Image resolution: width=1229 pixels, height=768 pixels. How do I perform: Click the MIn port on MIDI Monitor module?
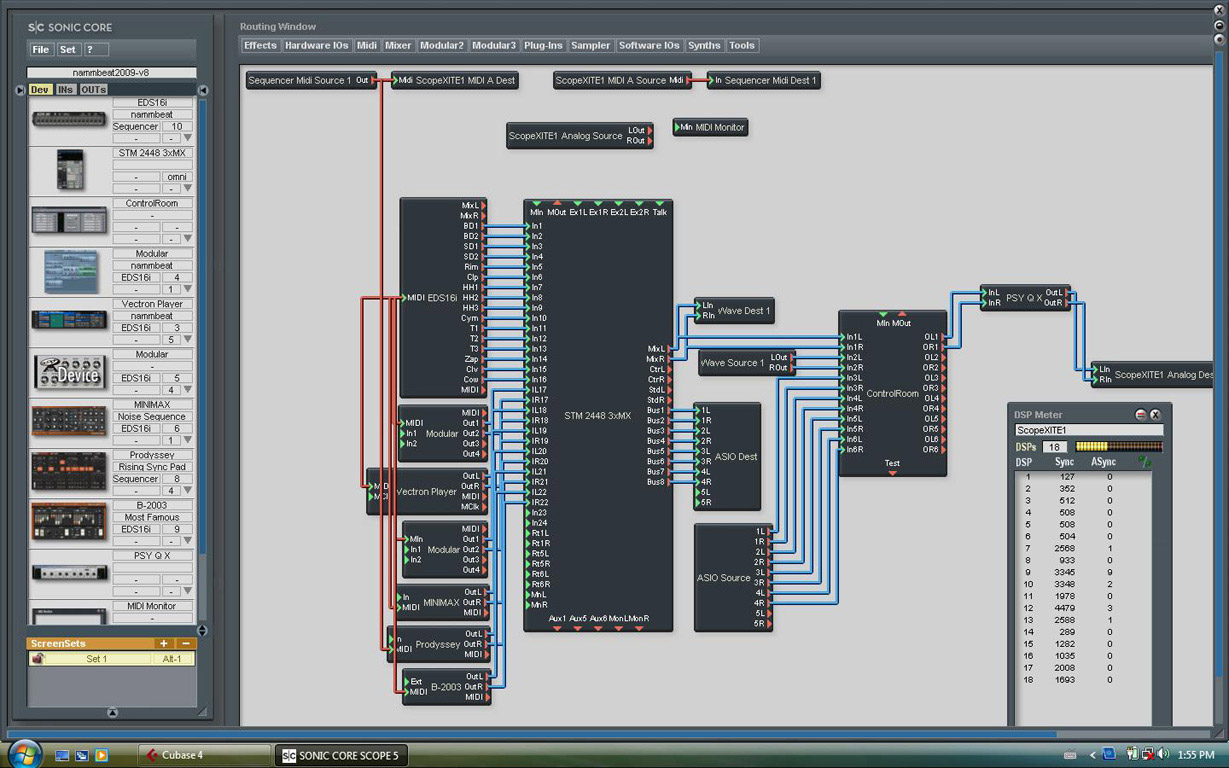pyautogui.click(x=678, y=128)
